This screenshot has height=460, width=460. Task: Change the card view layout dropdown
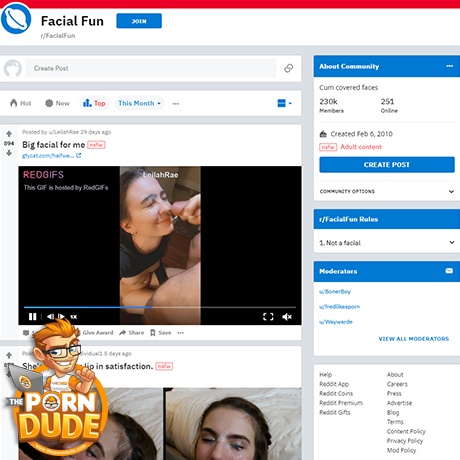pyautogui.click(x=284, y=103)
